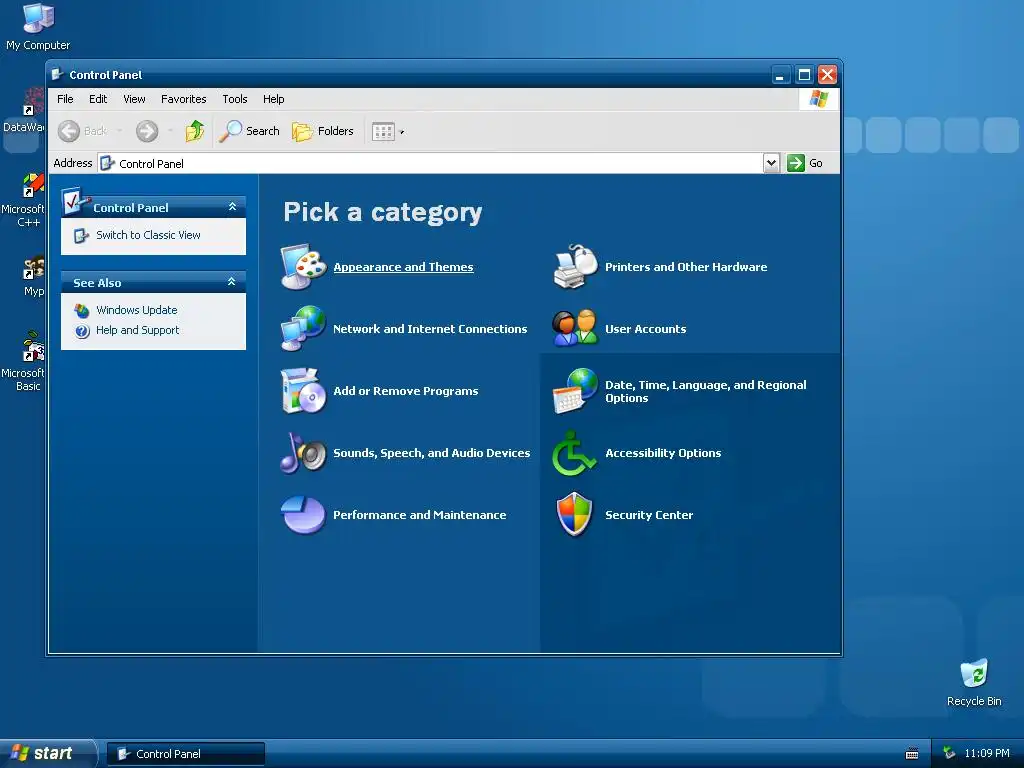Click the Network and Internet Connections link
The height and width of the screenshot is (768, 1024).
point(430,329)
